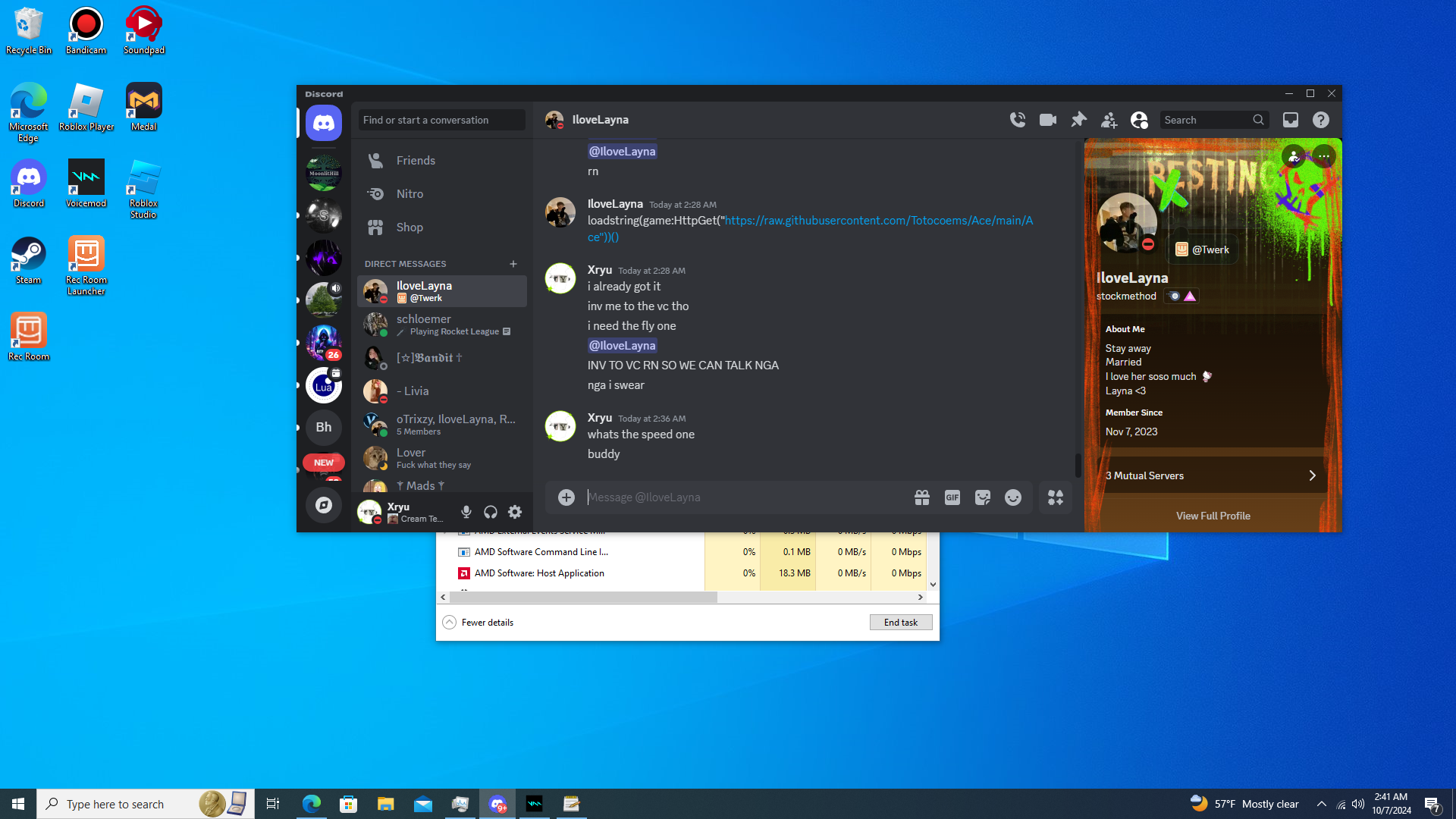Toggle microphone mute

click(x=466, y=513)
